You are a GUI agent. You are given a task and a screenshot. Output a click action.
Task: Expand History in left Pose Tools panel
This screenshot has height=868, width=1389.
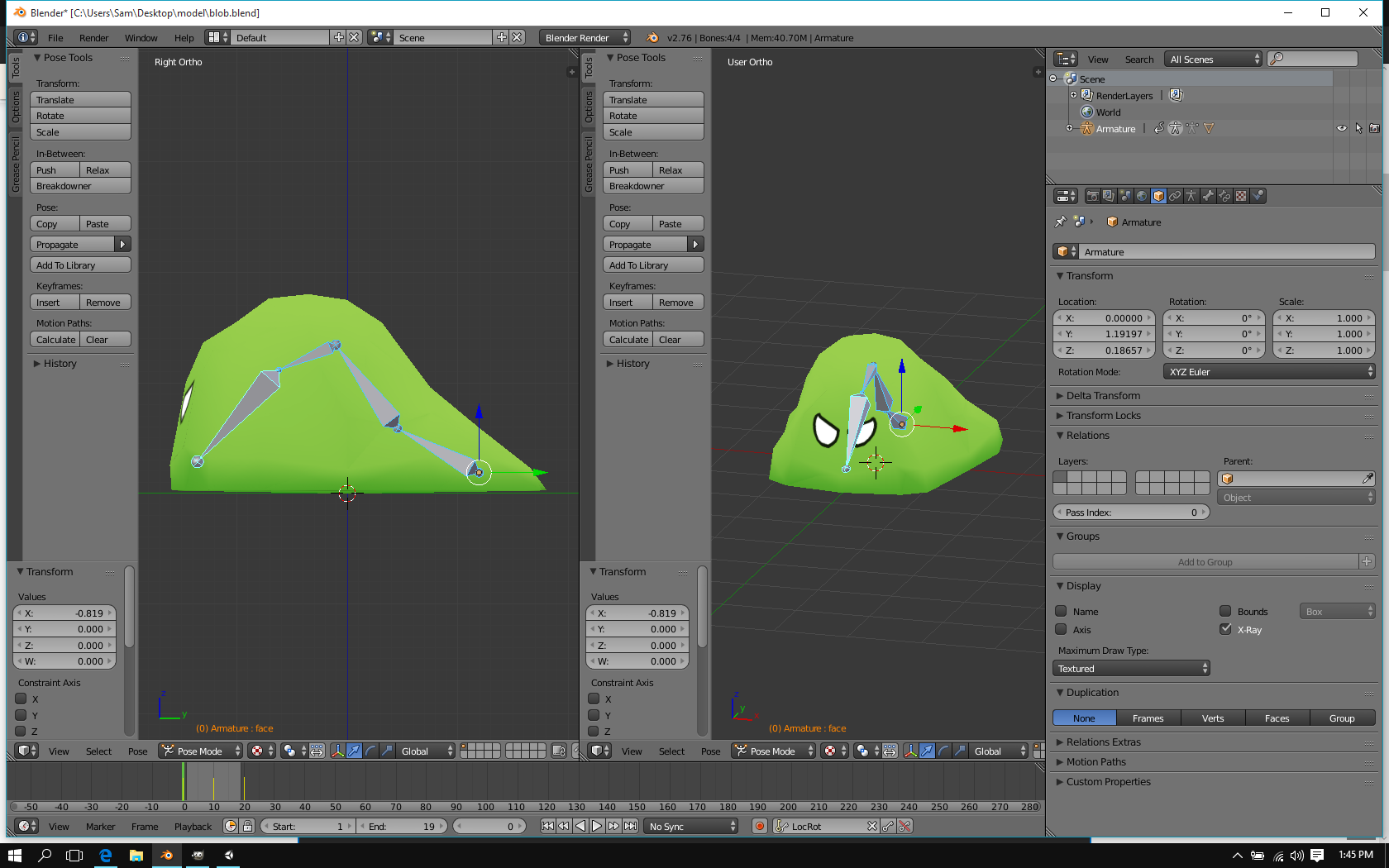click(x=60, y=364)
